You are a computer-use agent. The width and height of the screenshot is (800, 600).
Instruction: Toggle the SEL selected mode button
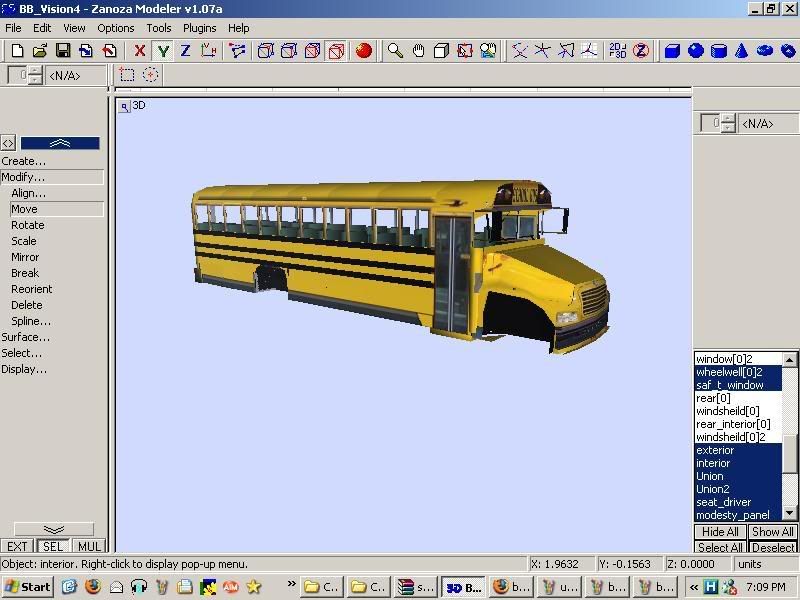[51, 546]
